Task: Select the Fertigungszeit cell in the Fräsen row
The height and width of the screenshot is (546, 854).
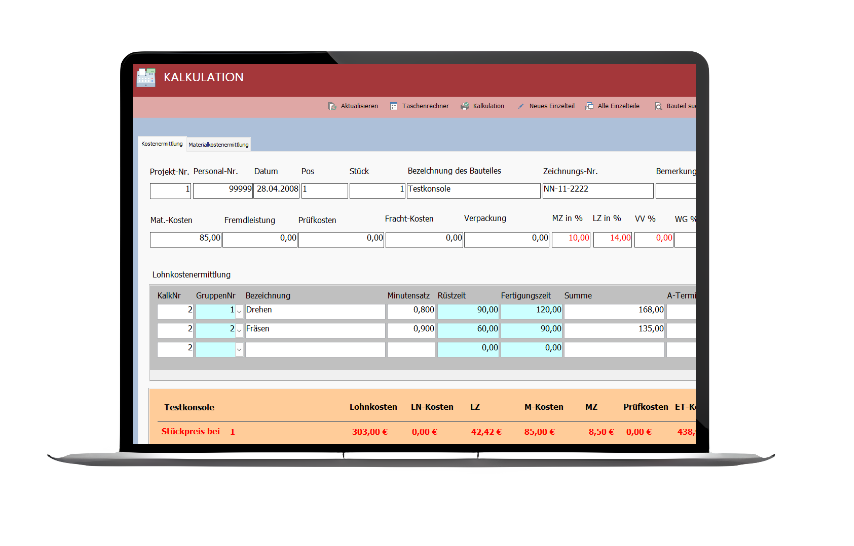Action: pyautogui.click(x=532, y=330)
